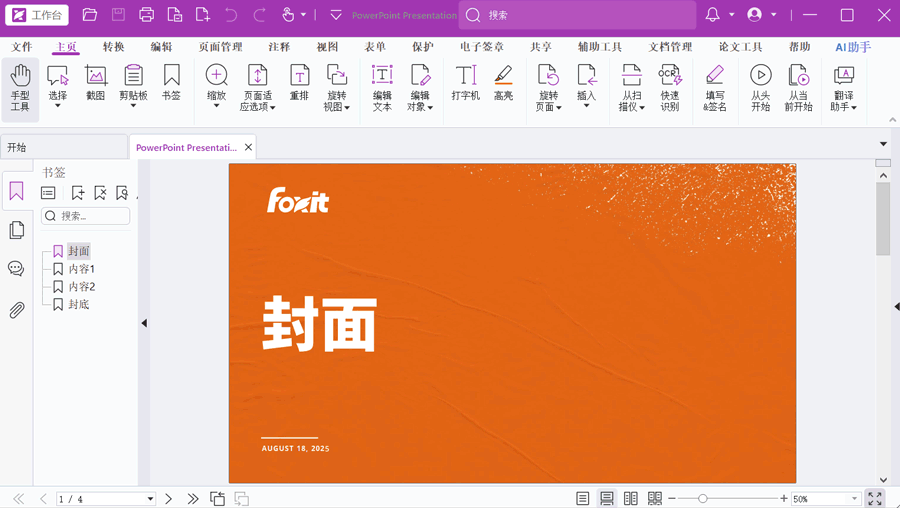This screenshot has height=508, width=900.
Task: Open the Attachments paperclip panel icon
Action: coord(16,310)
